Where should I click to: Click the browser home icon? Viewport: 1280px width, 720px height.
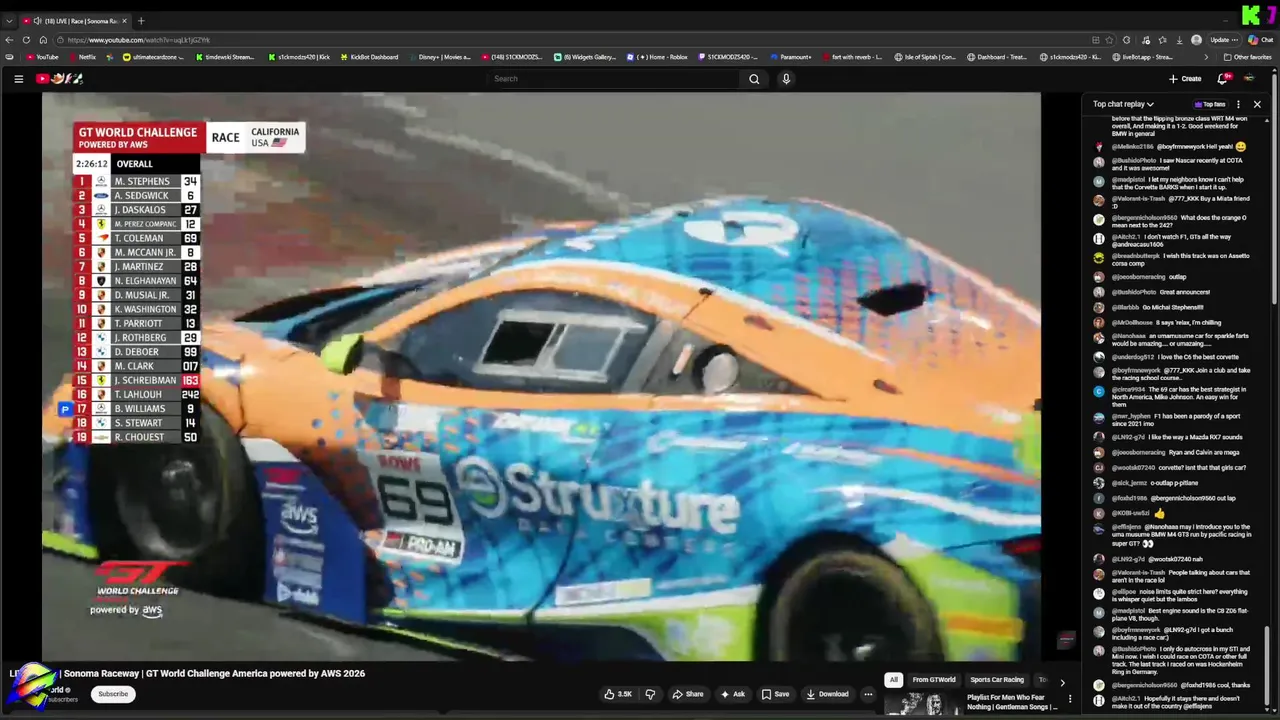[43, 40]
